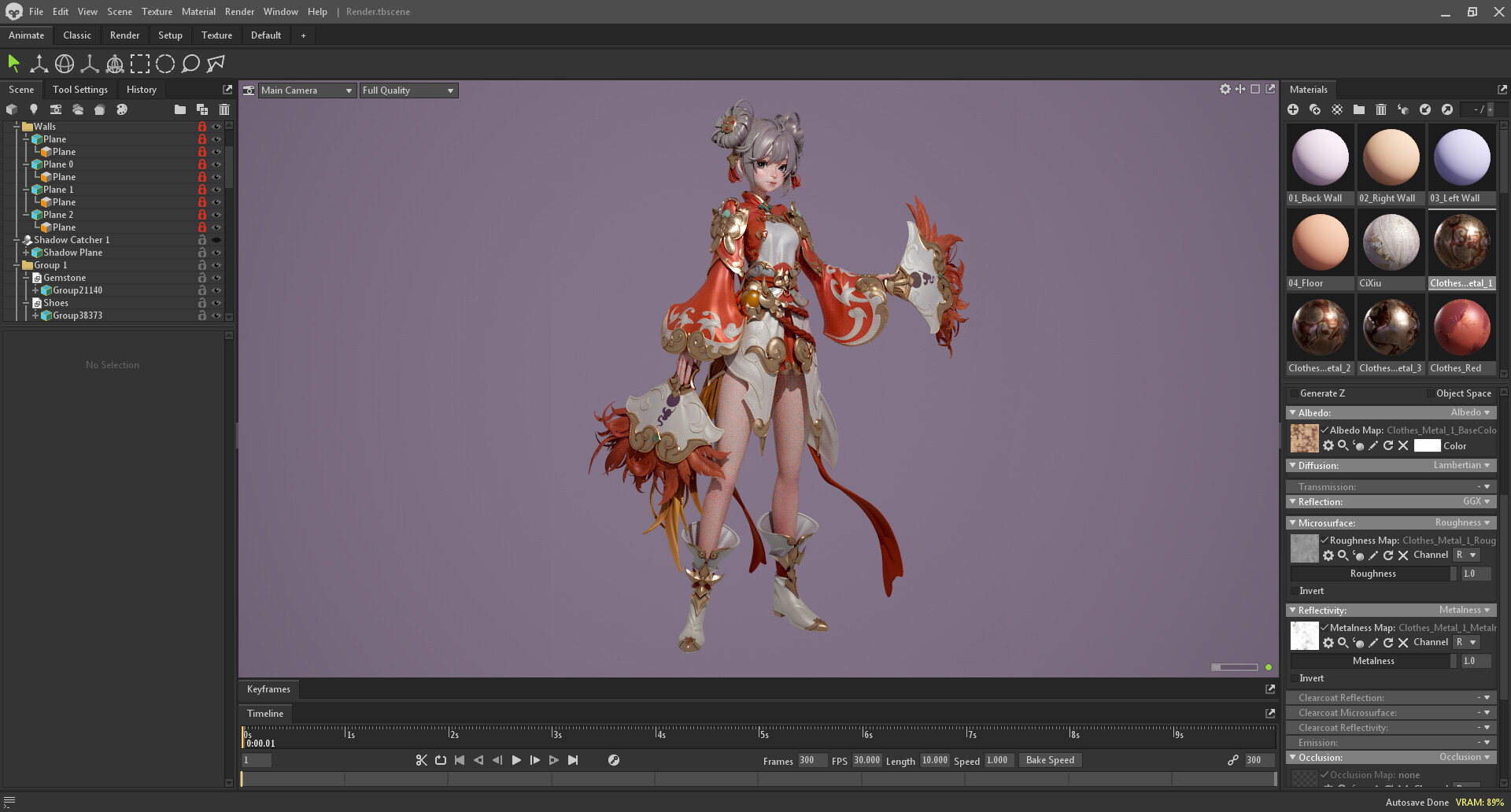Enable the Generate Z checkbox
1511x812 pixels.
1294,393
